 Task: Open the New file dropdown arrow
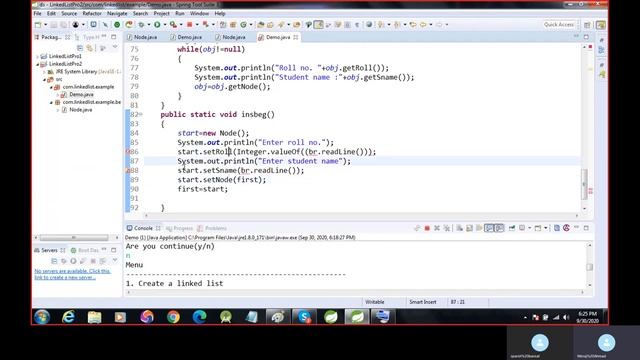coord(45,25)
